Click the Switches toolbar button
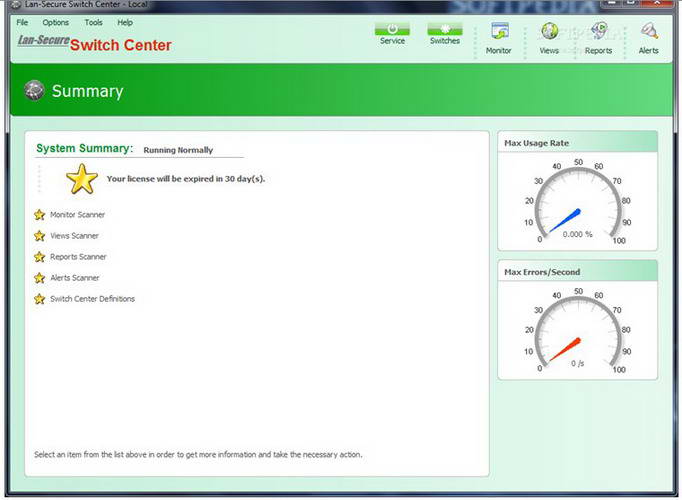 445,29
